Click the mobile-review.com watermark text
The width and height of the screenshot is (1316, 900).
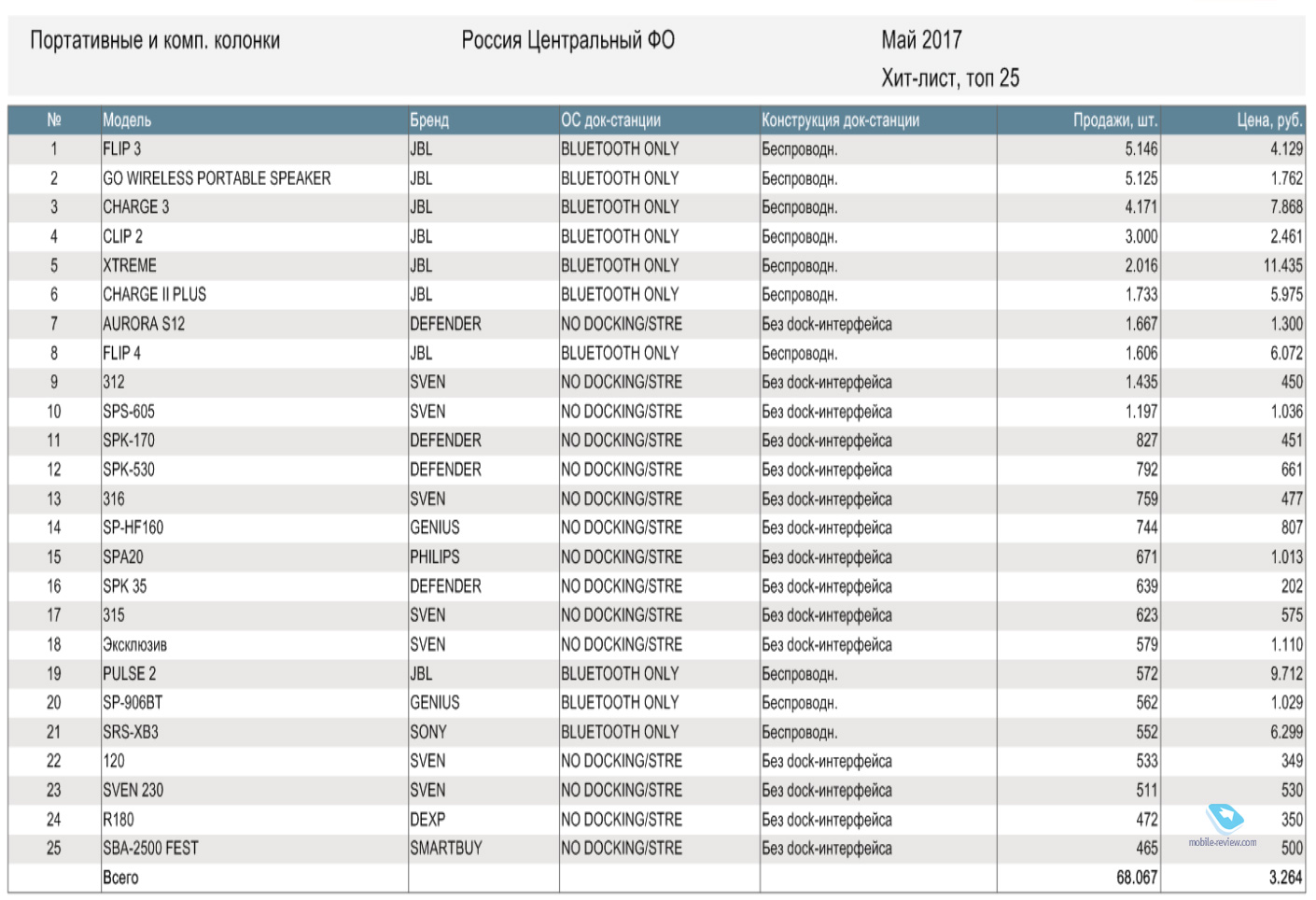point(1223,842)
